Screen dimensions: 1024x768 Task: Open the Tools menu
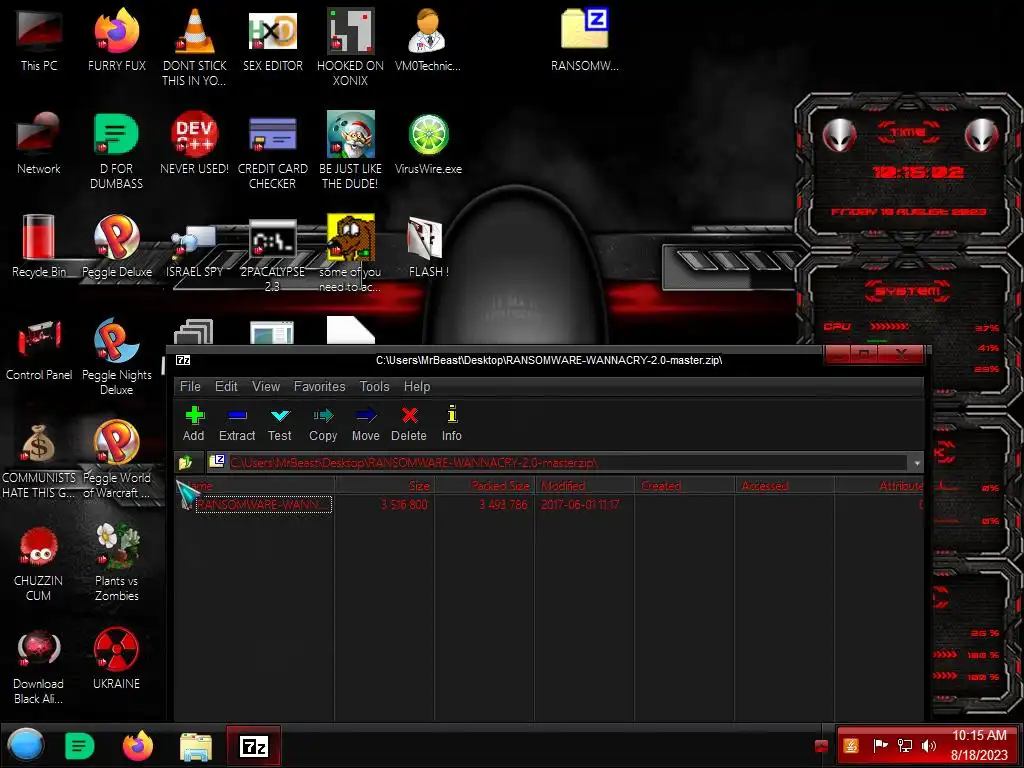pyautogui.click(x=374, y=387)
